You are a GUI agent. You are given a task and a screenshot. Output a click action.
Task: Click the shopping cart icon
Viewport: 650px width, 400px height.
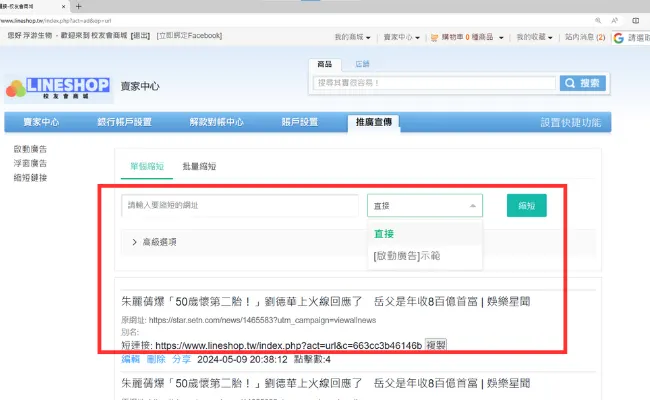[434, 37]
